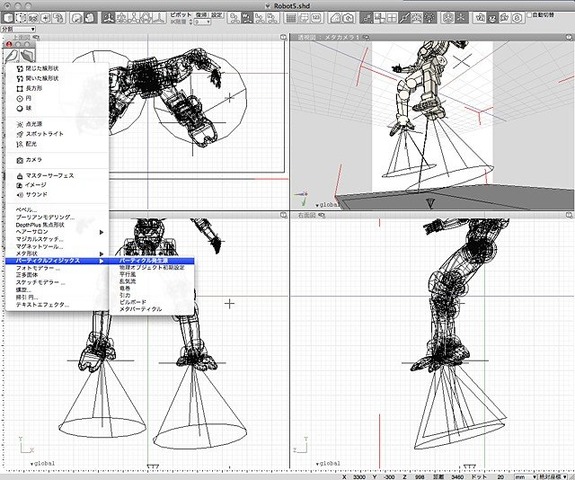Click the camera-rotate icon after house icon
The width and height of the screenshot is (575, 480).
pyautogui.click(x=348, y=18)
